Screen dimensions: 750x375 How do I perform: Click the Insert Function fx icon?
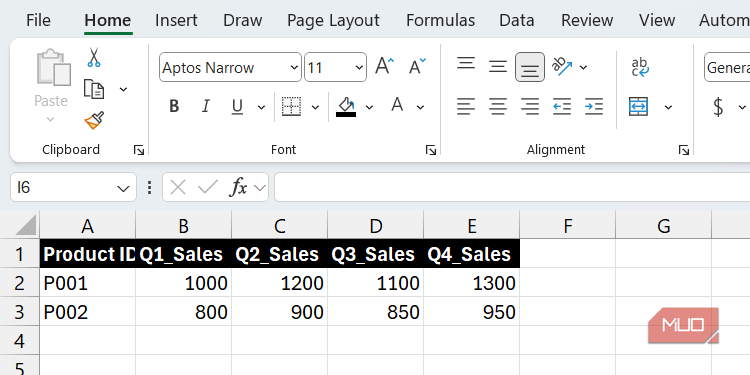238,188
